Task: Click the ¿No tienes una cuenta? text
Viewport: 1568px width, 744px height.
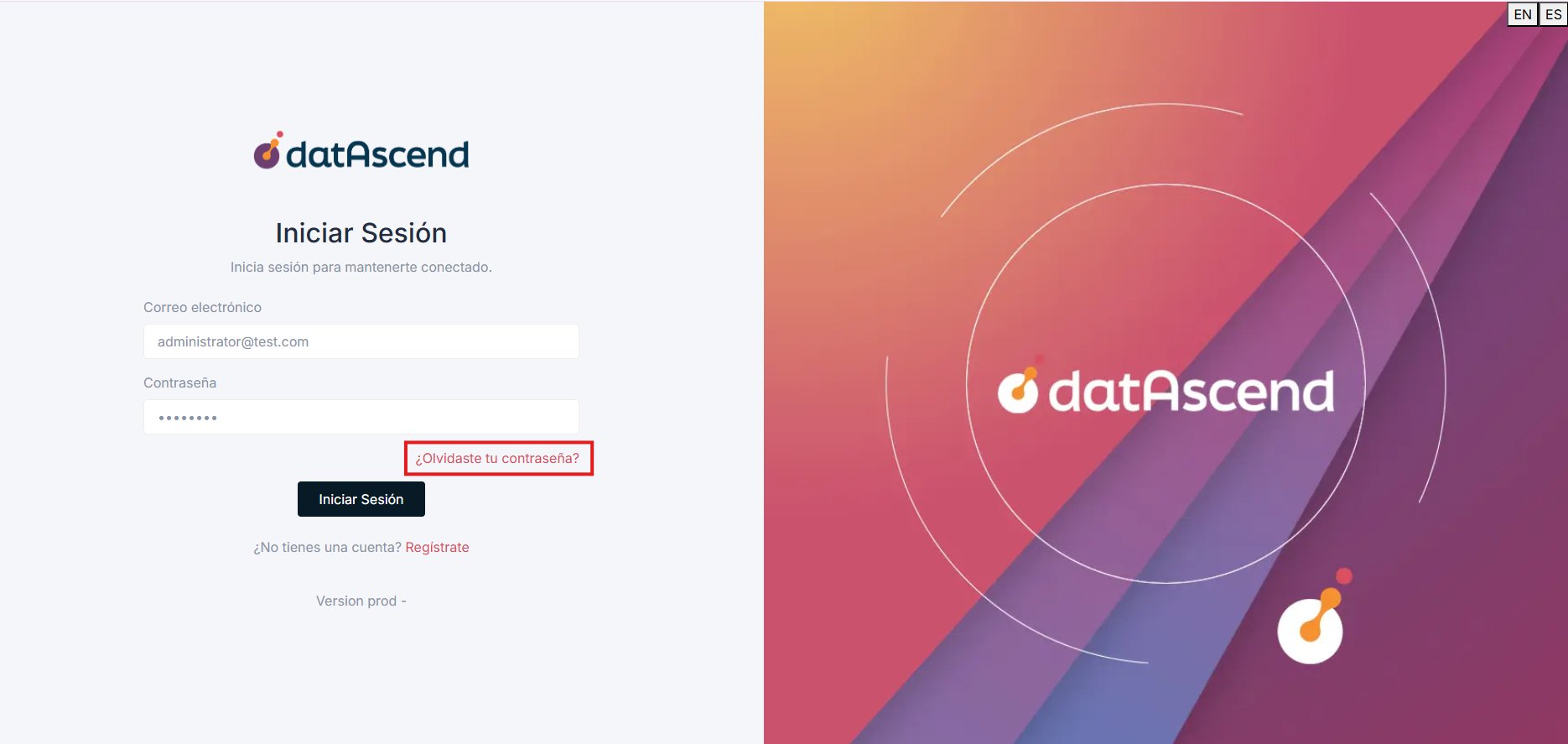Action: pyautogui.click(x=327, y=547)
